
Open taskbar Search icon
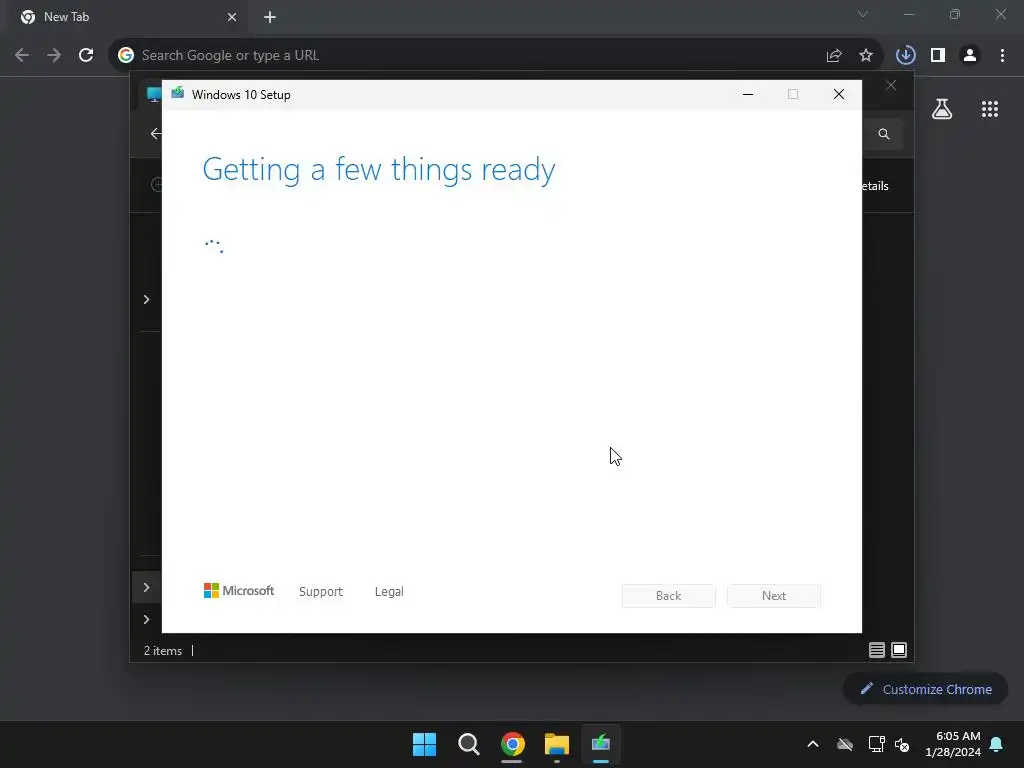469,744
